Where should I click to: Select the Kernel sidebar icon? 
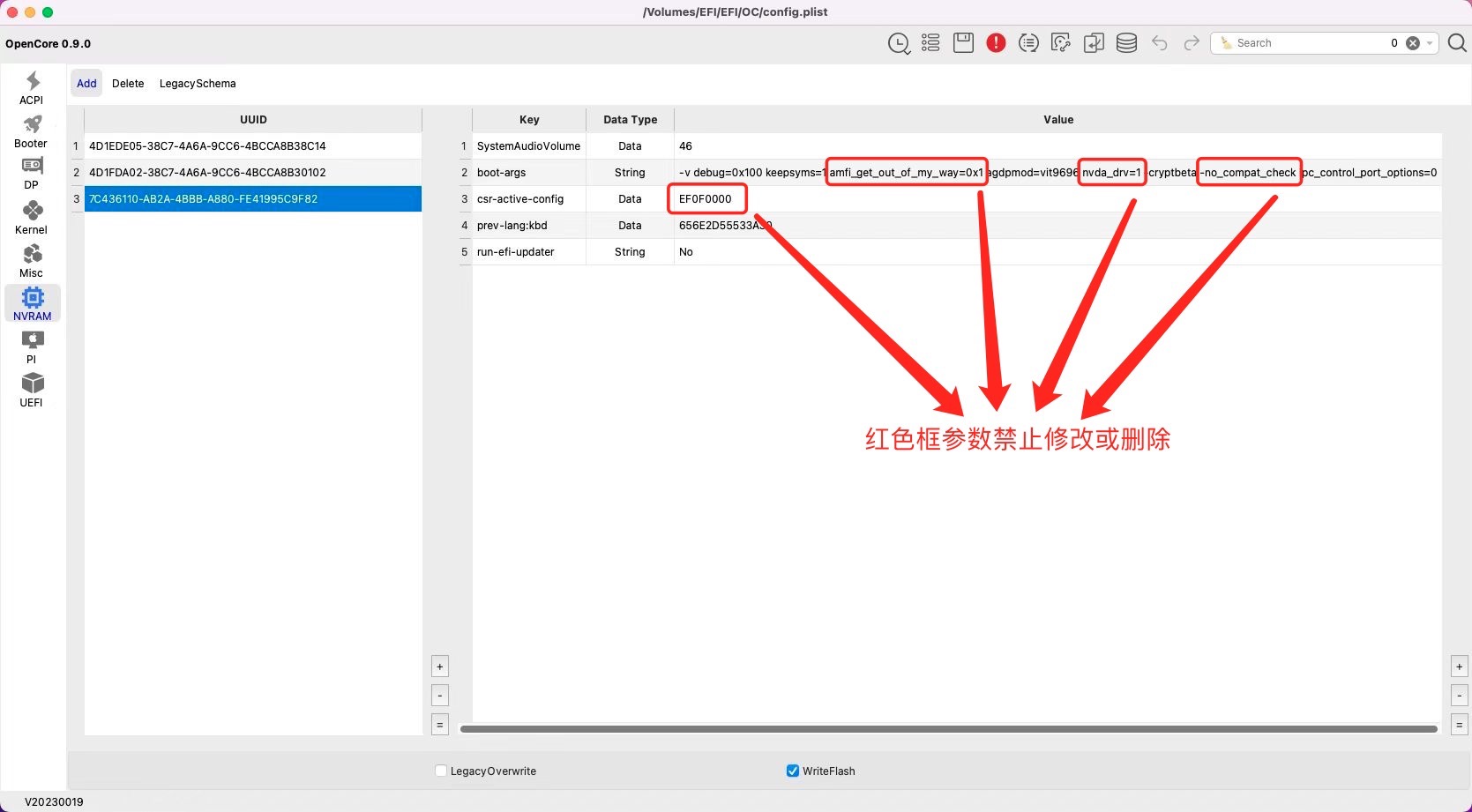[x=32, y=218]
